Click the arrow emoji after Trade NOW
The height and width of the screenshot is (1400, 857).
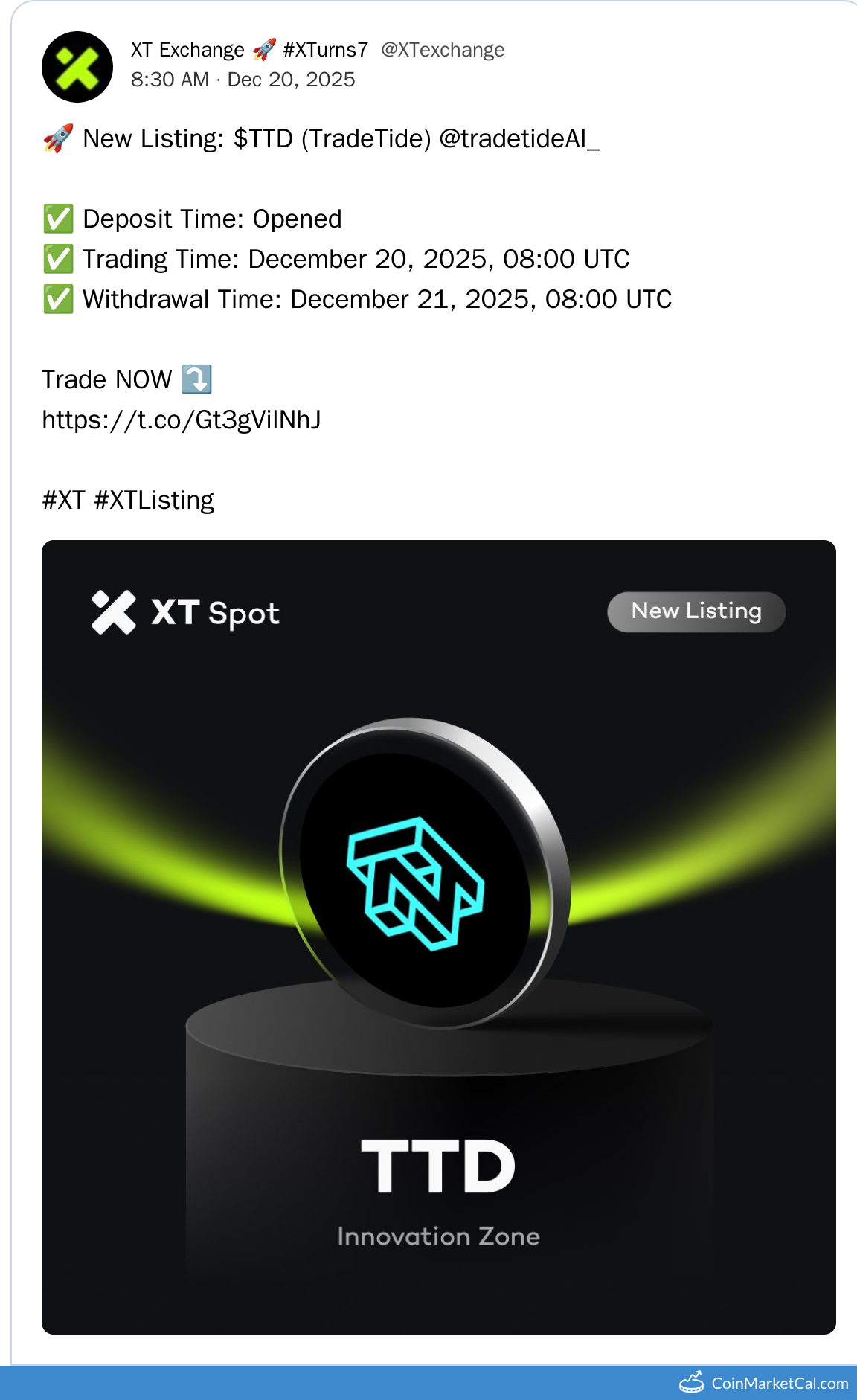pos(197,379)
